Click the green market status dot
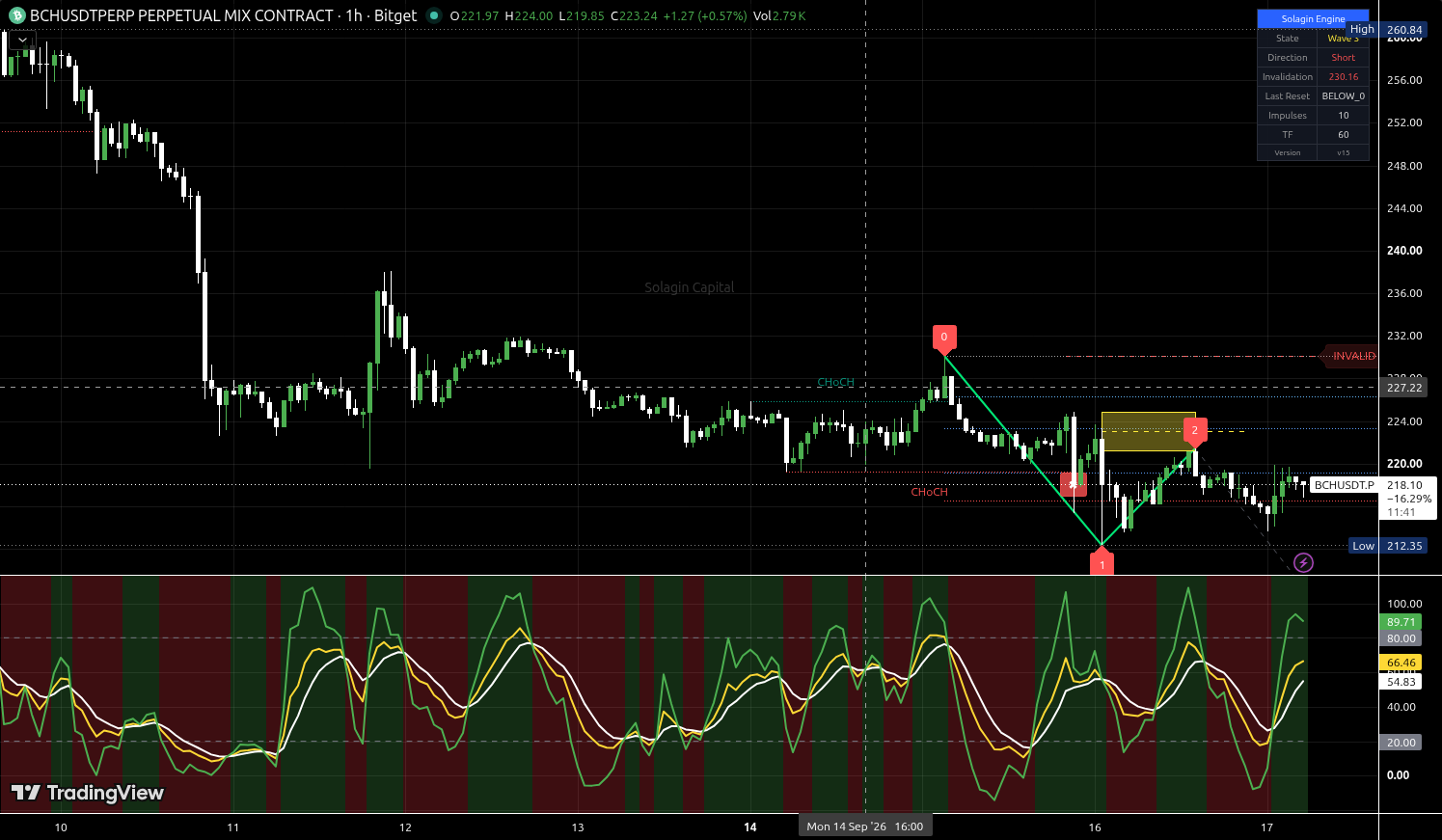Viewport: 1442px width, 840px height. coord(434,15)
